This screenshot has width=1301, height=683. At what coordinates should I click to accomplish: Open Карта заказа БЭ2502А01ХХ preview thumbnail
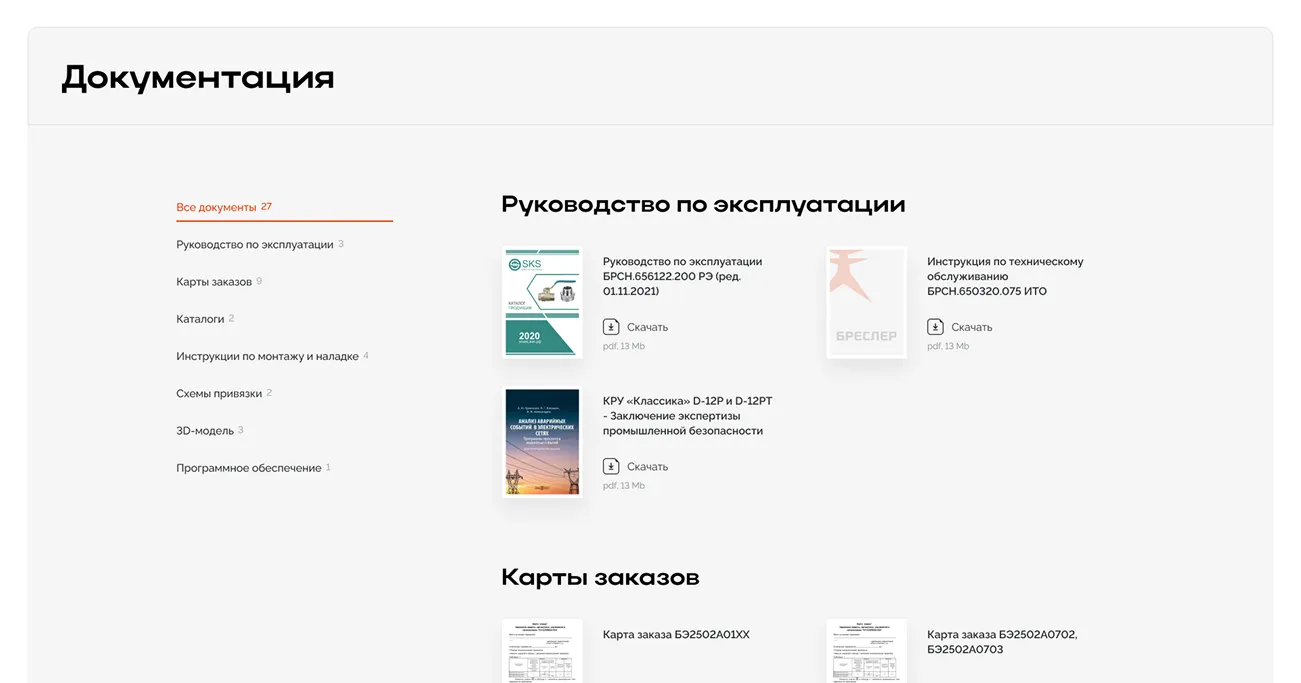[542, 652]
